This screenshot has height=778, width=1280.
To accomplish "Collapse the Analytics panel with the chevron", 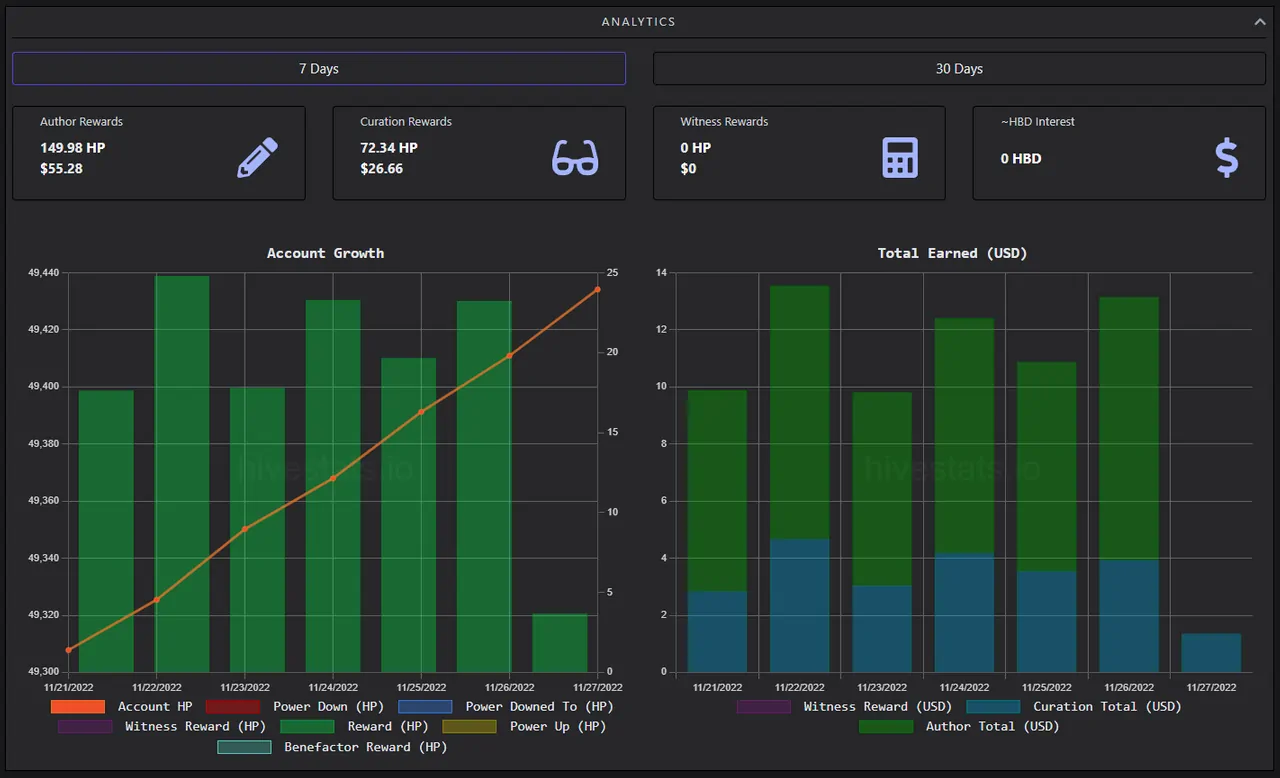I will 1260,21.
